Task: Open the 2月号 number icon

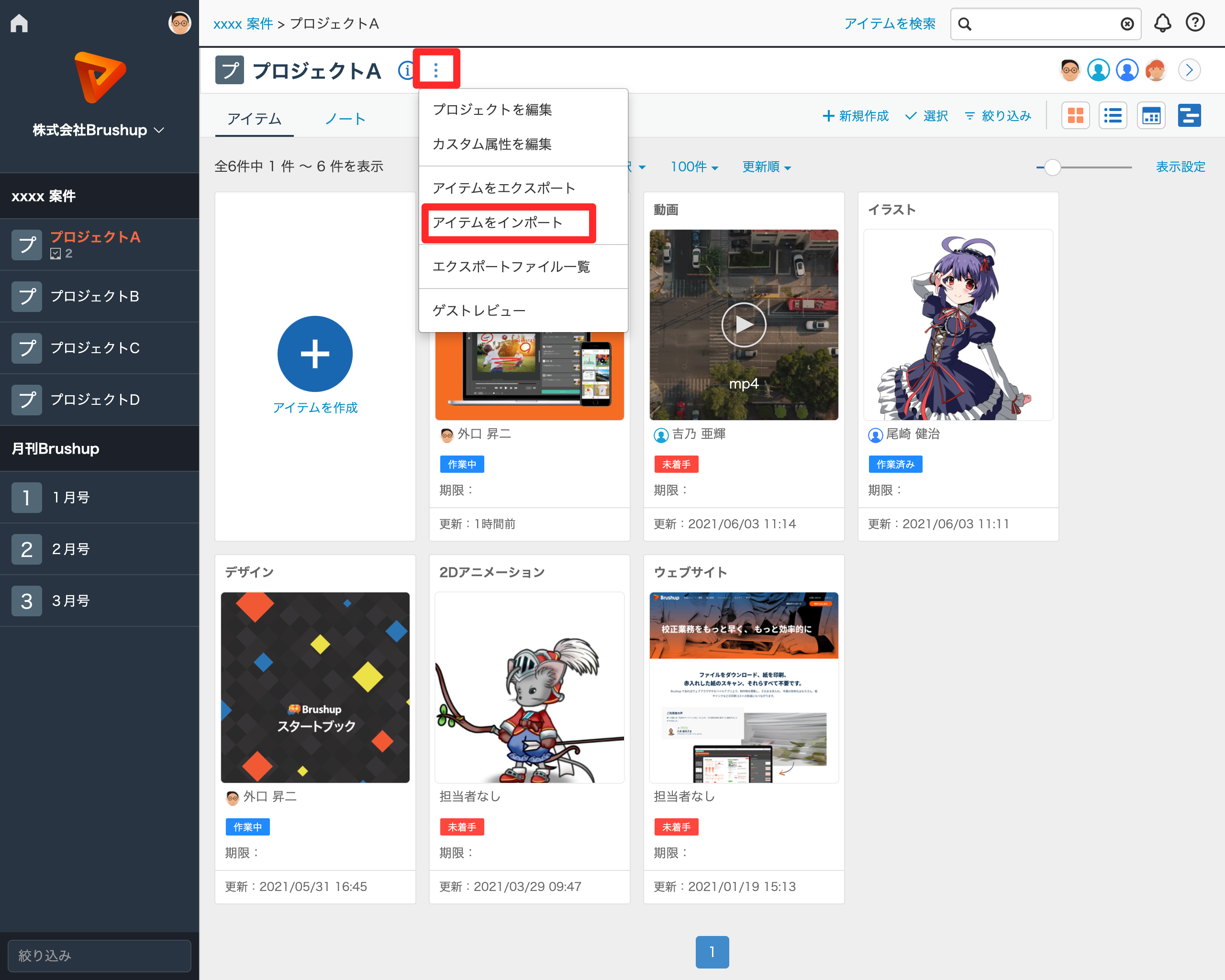Action: tap(27, 549)
